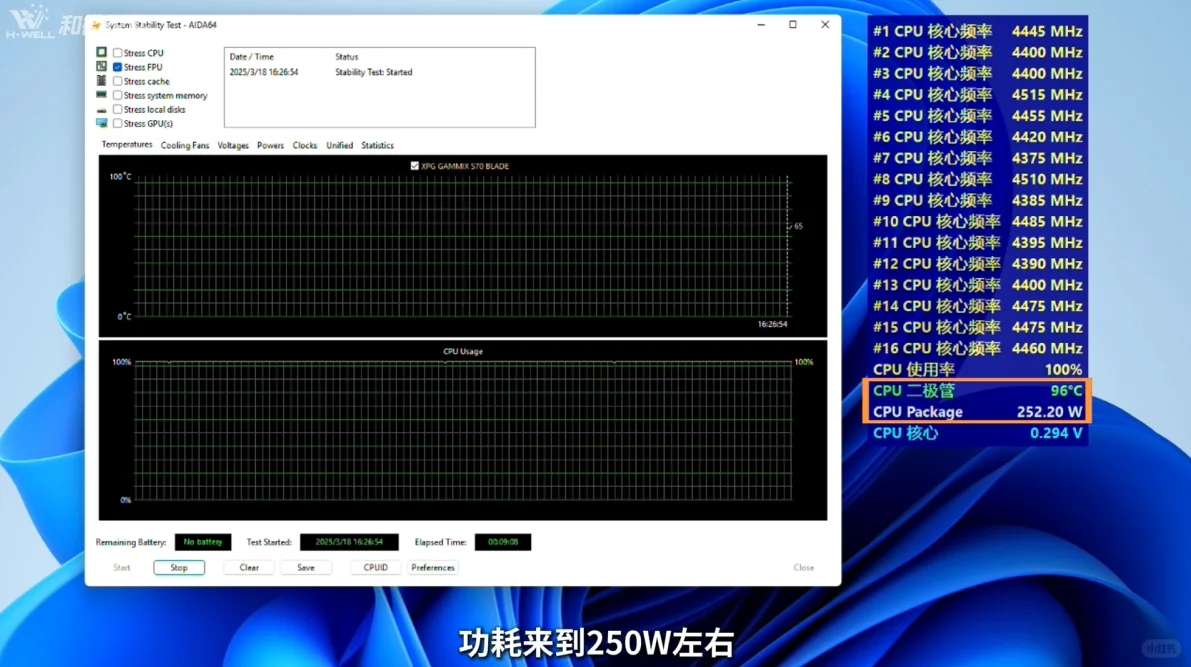Click the monitor icon beside Stress GPU(s)
The image size is (1191, 667).
[101, 123]
